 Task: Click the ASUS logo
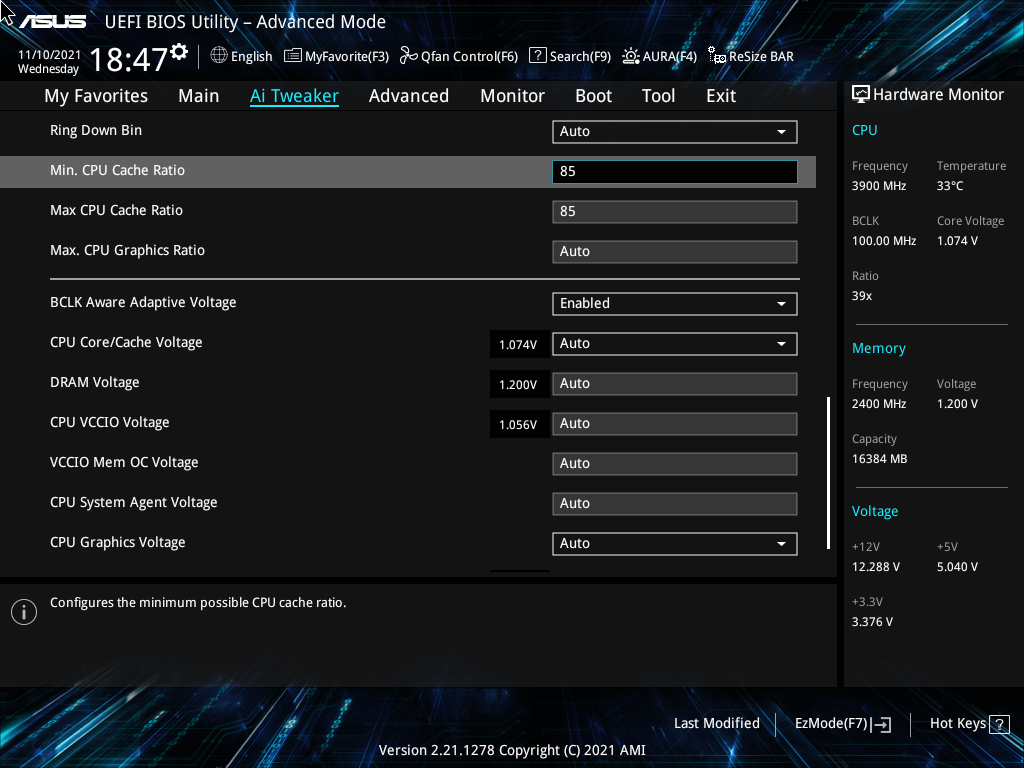tap(53, 22)
